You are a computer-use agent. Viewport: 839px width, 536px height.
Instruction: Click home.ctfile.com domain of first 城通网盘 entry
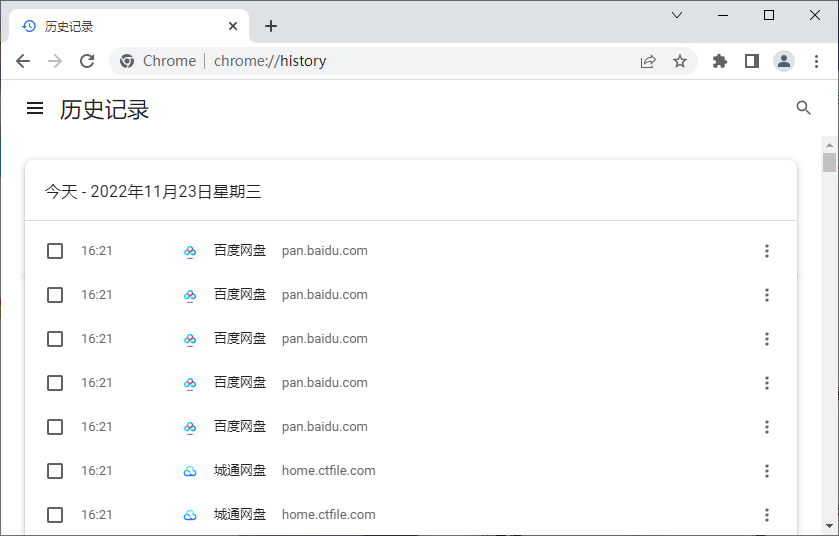coord(329,471)
